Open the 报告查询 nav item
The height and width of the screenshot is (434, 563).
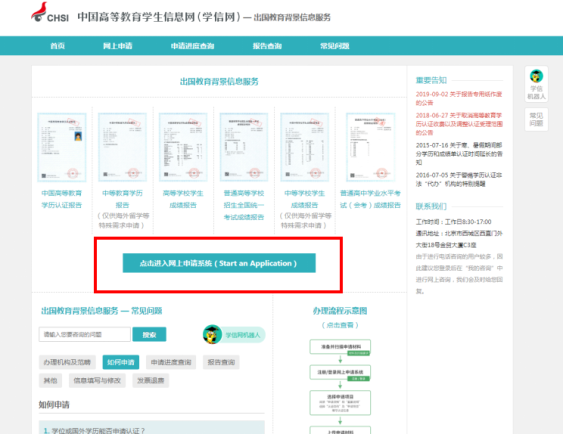(x=267, y=46)
